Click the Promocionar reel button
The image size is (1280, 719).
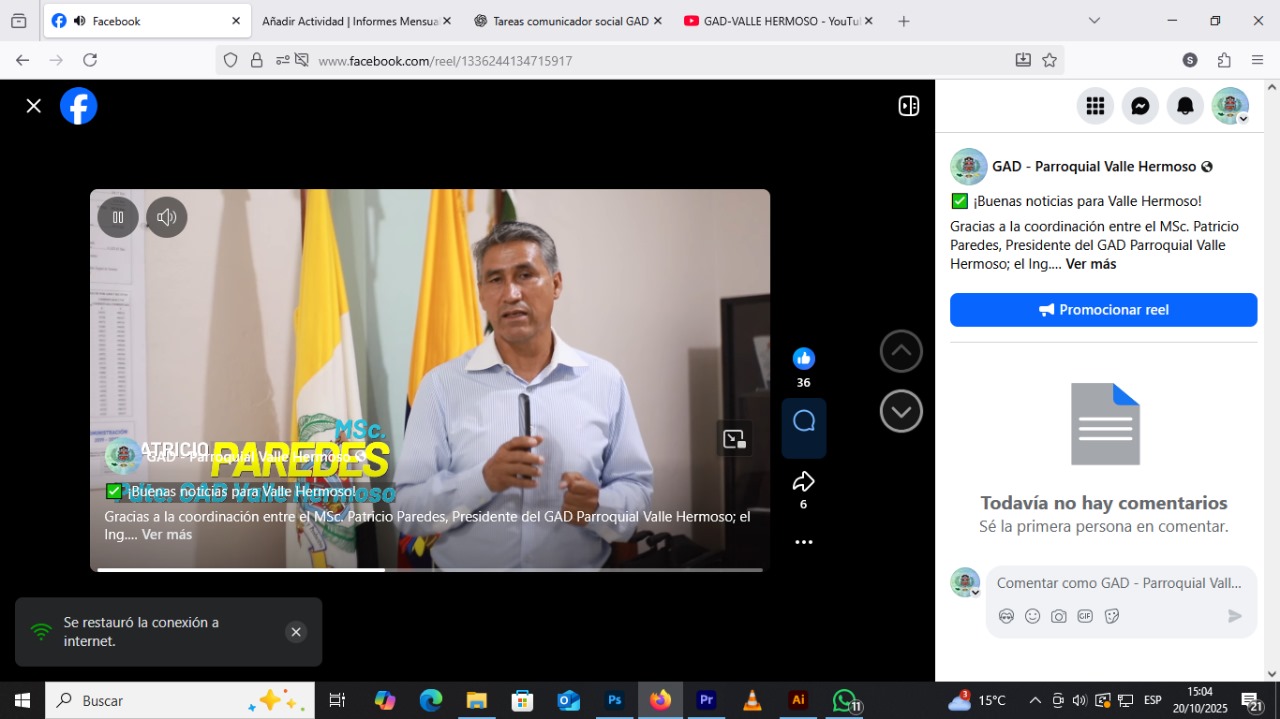(1103, 310)
